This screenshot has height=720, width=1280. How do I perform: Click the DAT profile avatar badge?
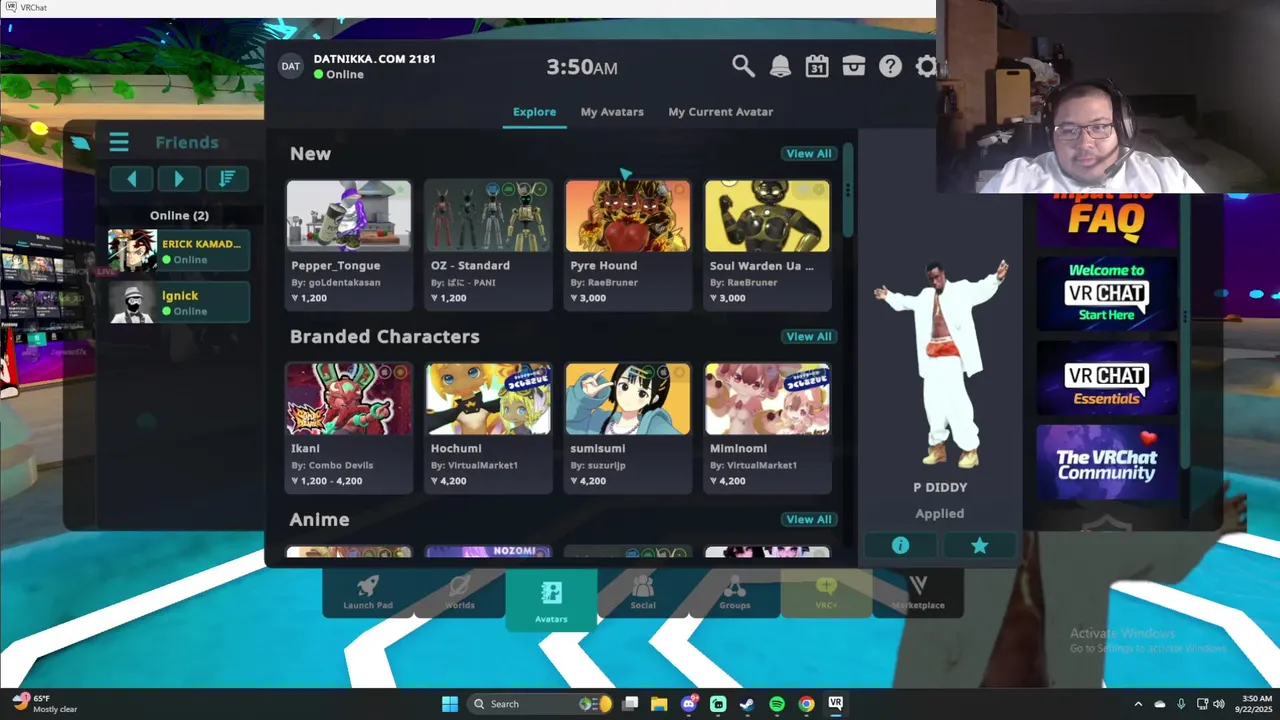[x=290, y=66]
